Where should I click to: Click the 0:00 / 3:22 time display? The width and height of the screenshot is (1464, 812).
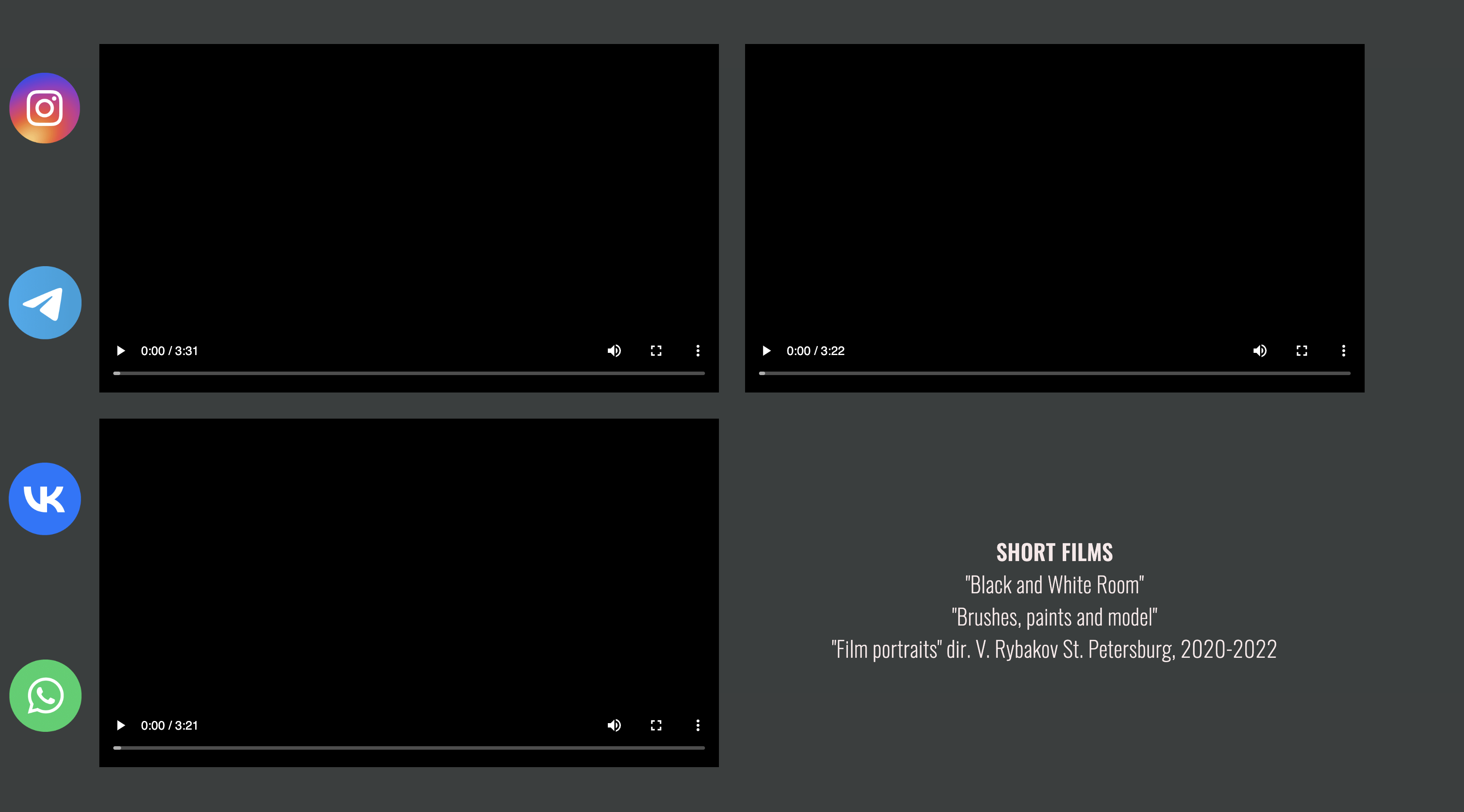coord(815,351)
